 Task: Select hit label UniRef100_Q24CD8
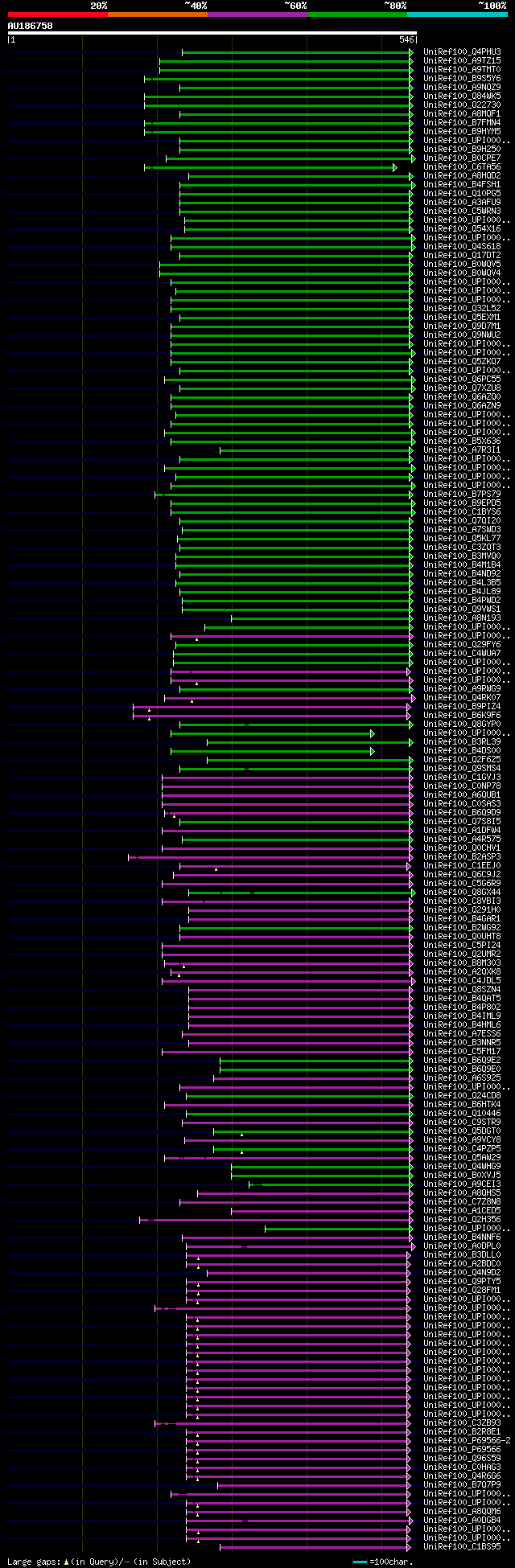tap(462, 1096)
